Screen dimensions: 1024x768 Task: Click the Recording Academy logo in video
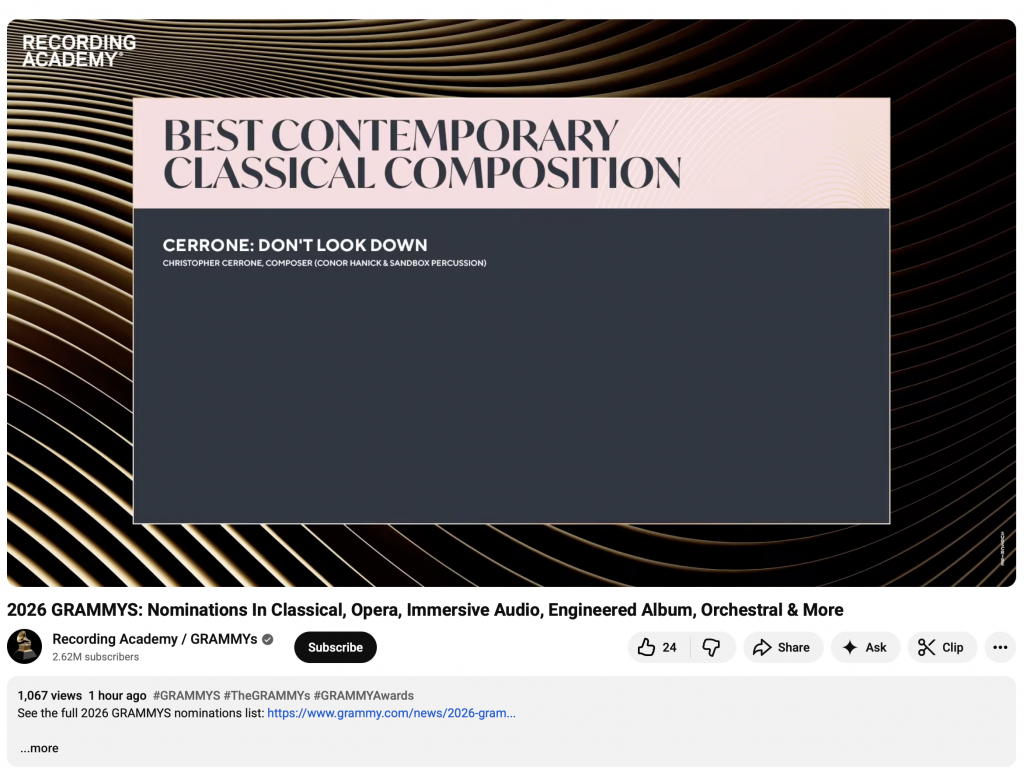point(79,51)
